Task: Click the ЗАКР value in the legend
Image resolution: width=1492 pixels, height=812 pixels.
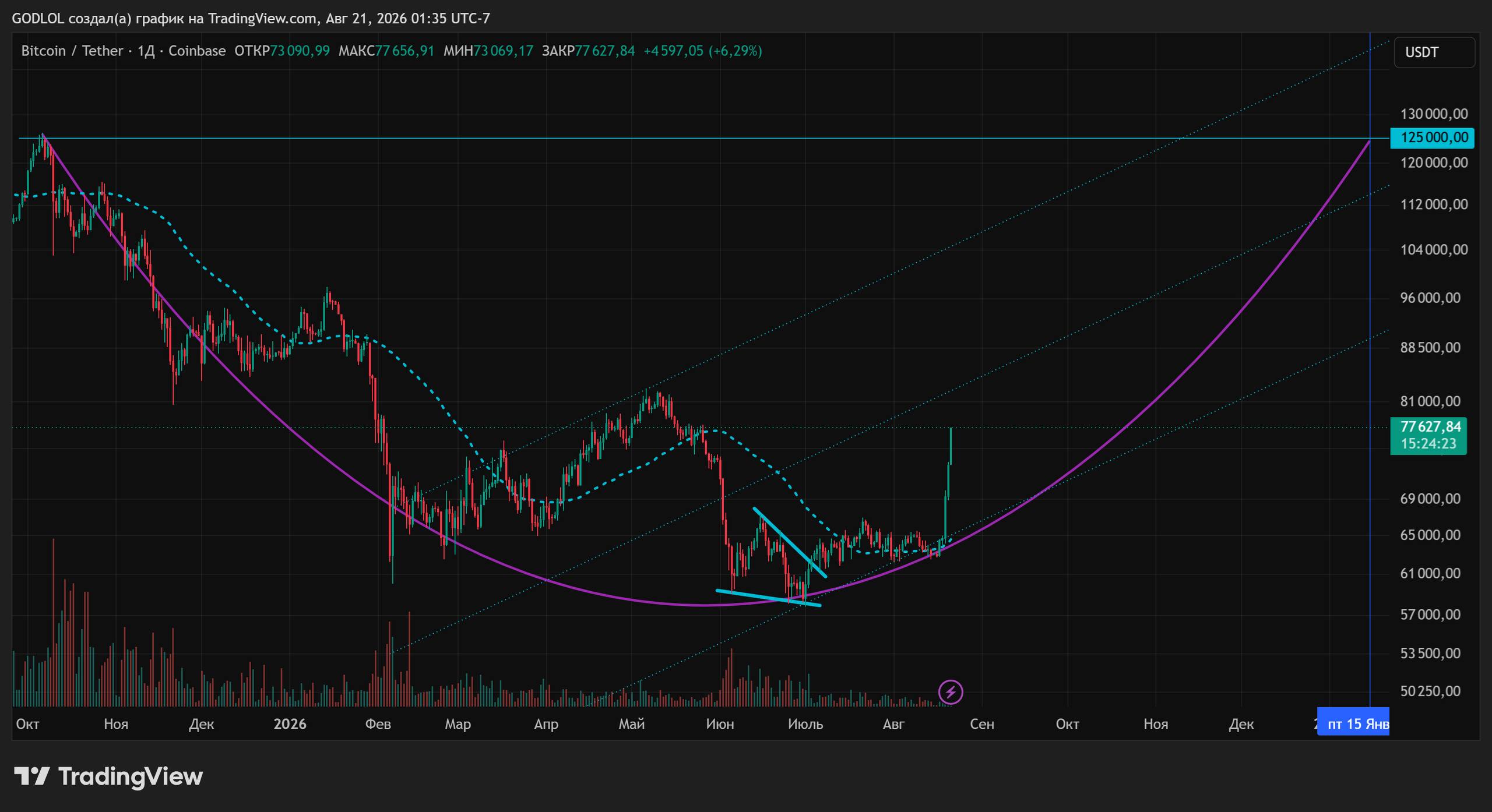Action: [605, 51]
